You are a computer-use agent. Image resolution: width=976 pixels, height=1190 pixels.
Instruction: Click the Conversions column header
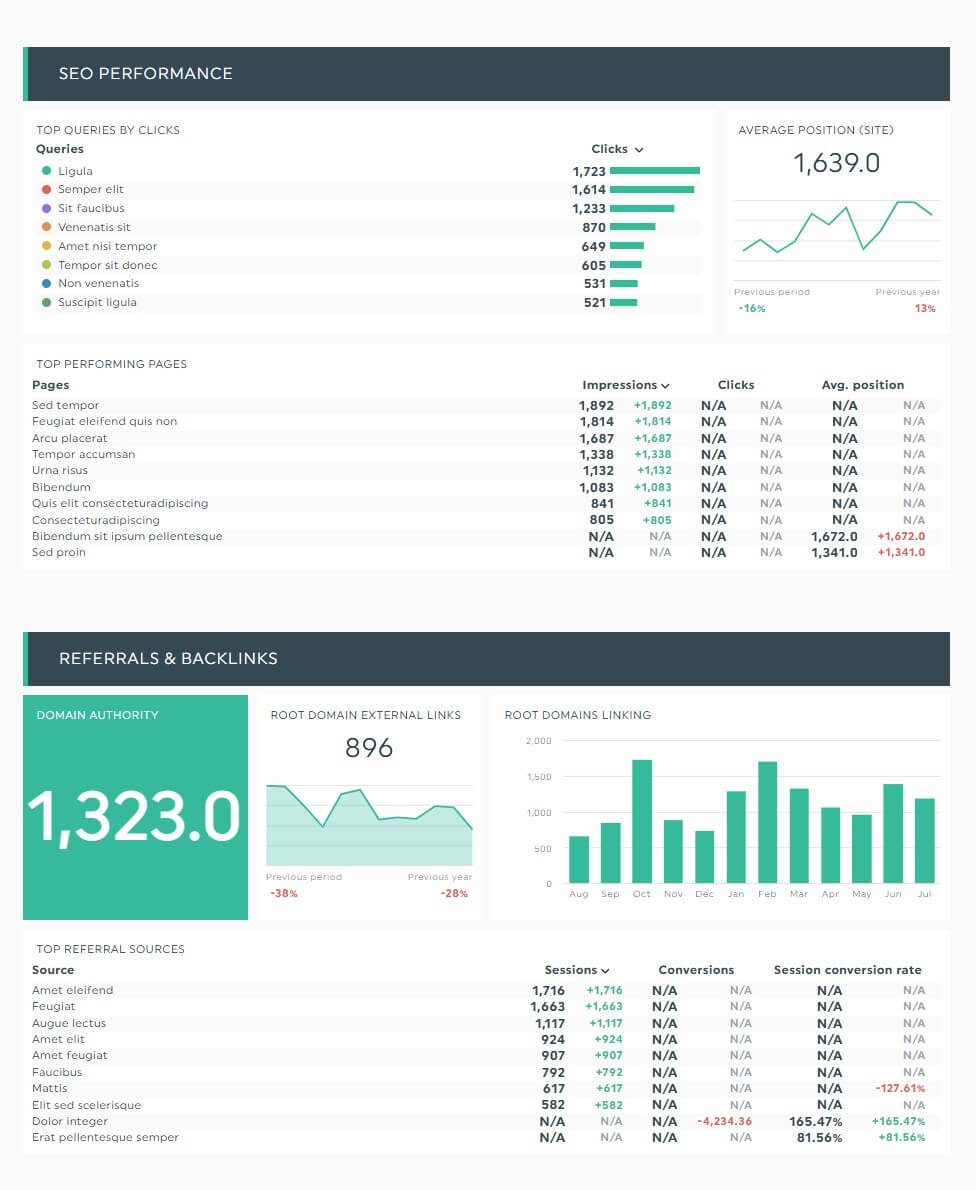coord(696,970)
